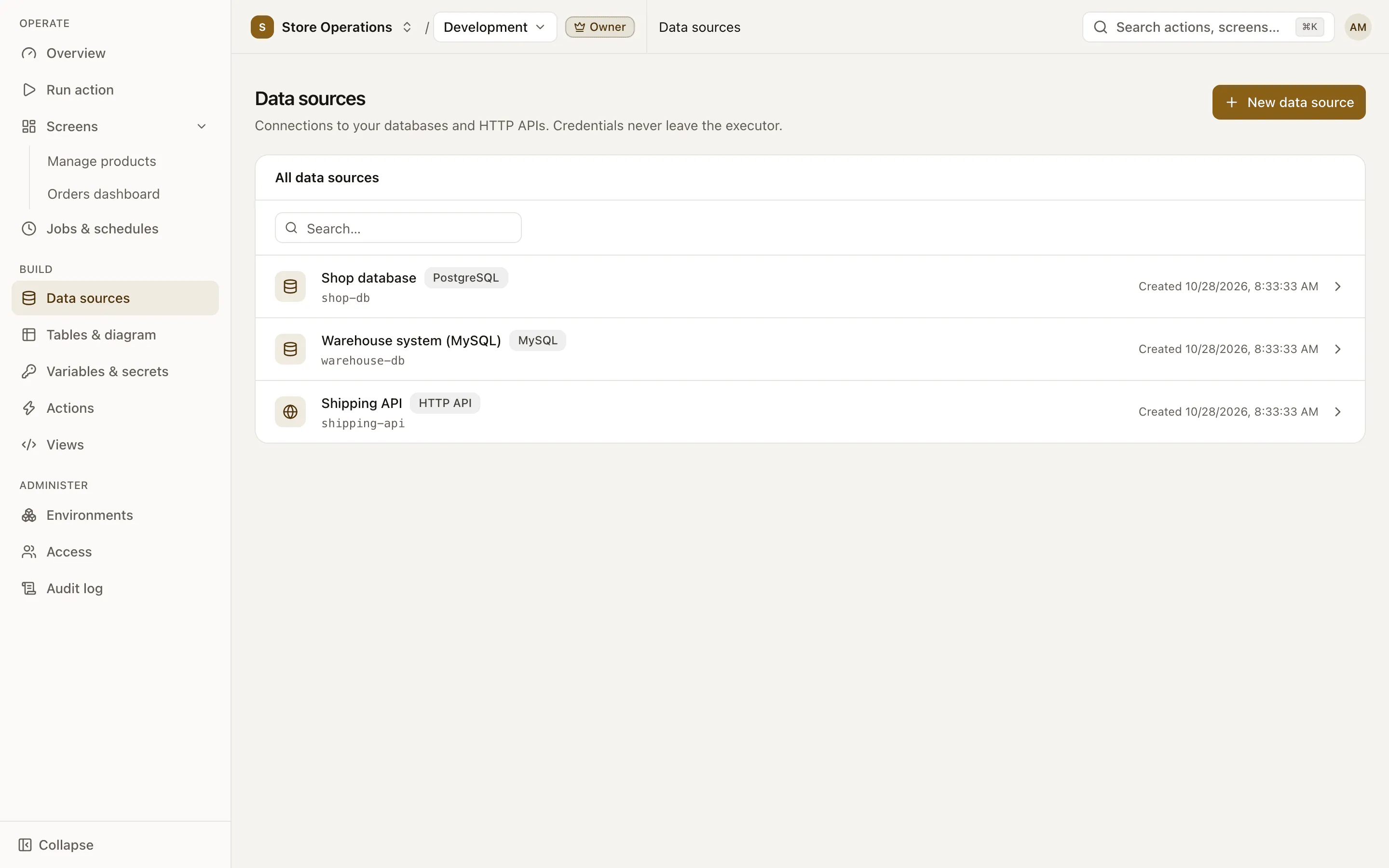Open the Overview page
Image resolution: width=1389 pixels, height=868 pixels.
[115, 53]
